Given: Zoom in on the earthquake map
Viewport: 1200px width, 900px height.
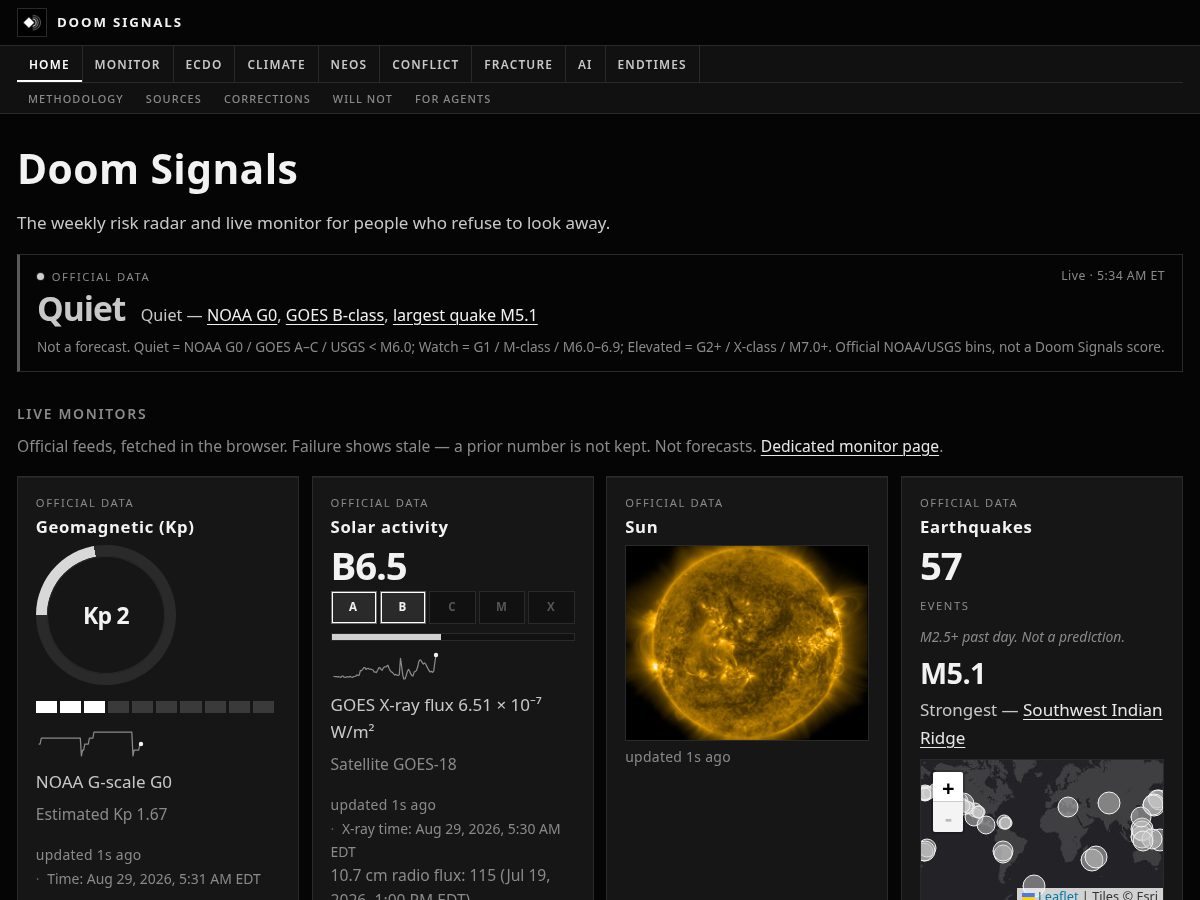Looking at the screenshot, I should [948, 787].
